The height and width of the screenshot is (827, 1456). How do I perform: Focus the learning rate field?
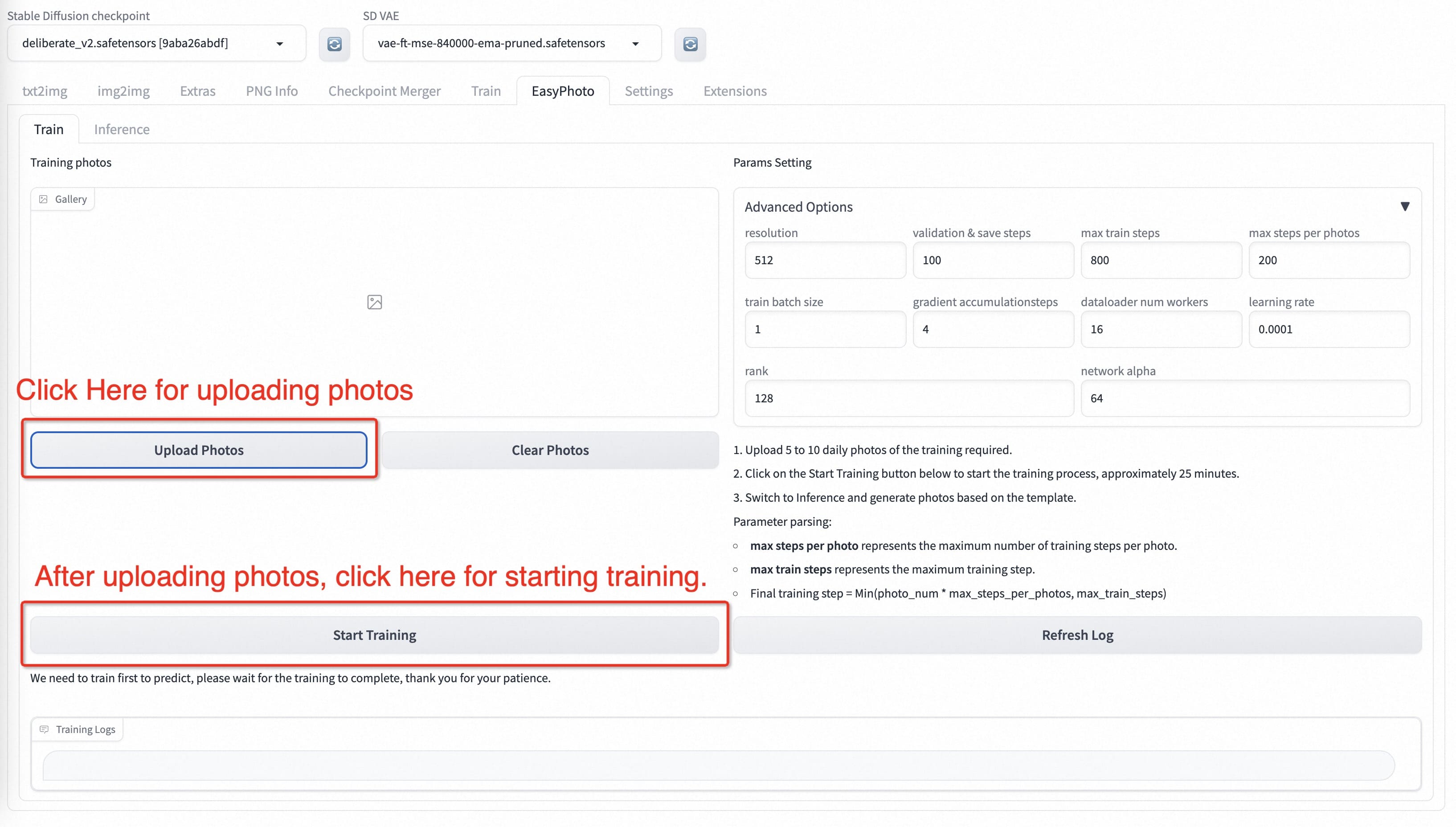click(x=1329, y=329)
